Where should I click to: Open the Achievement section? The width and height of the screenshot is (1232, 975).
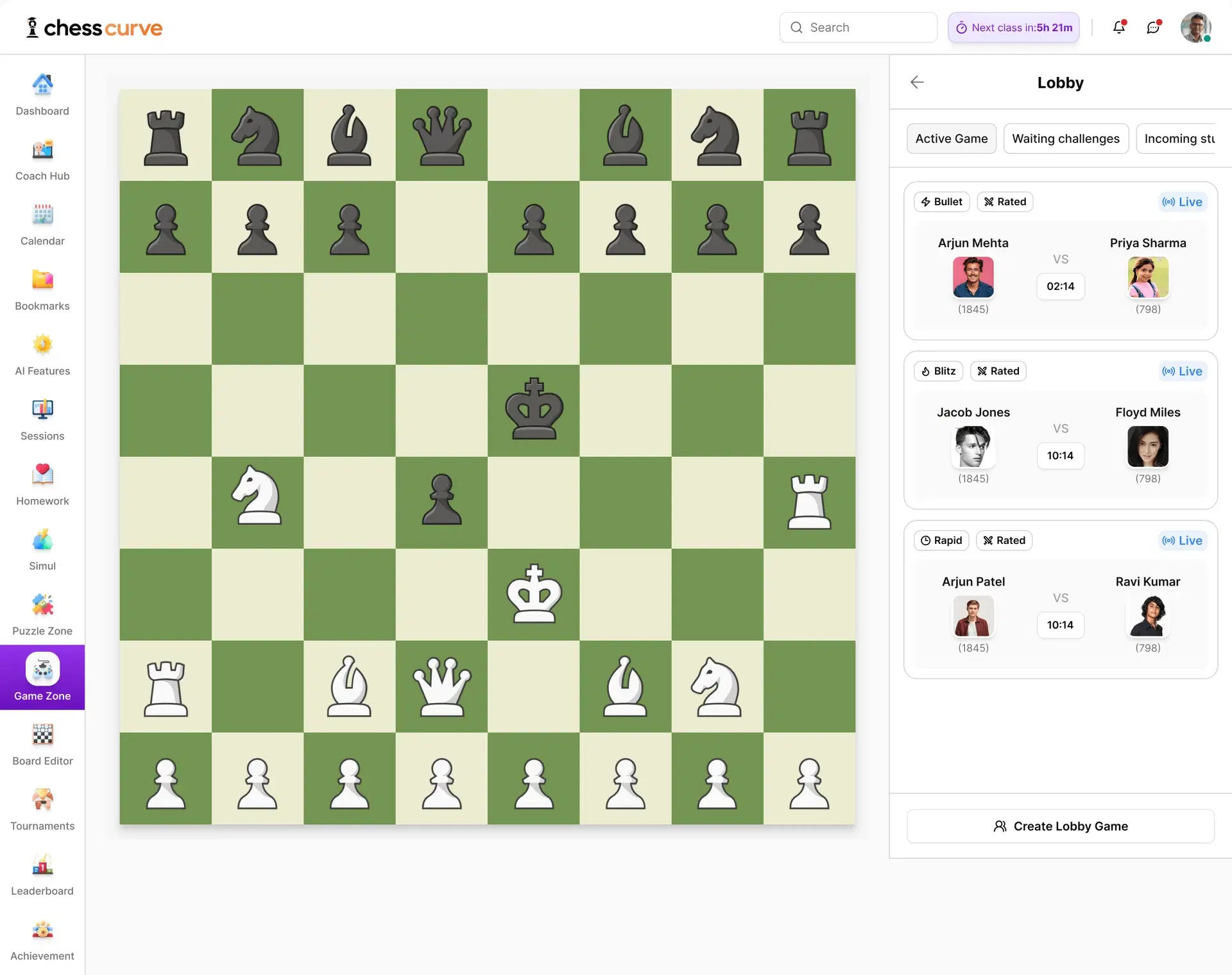pyautogui.click(x=42, y=940)
